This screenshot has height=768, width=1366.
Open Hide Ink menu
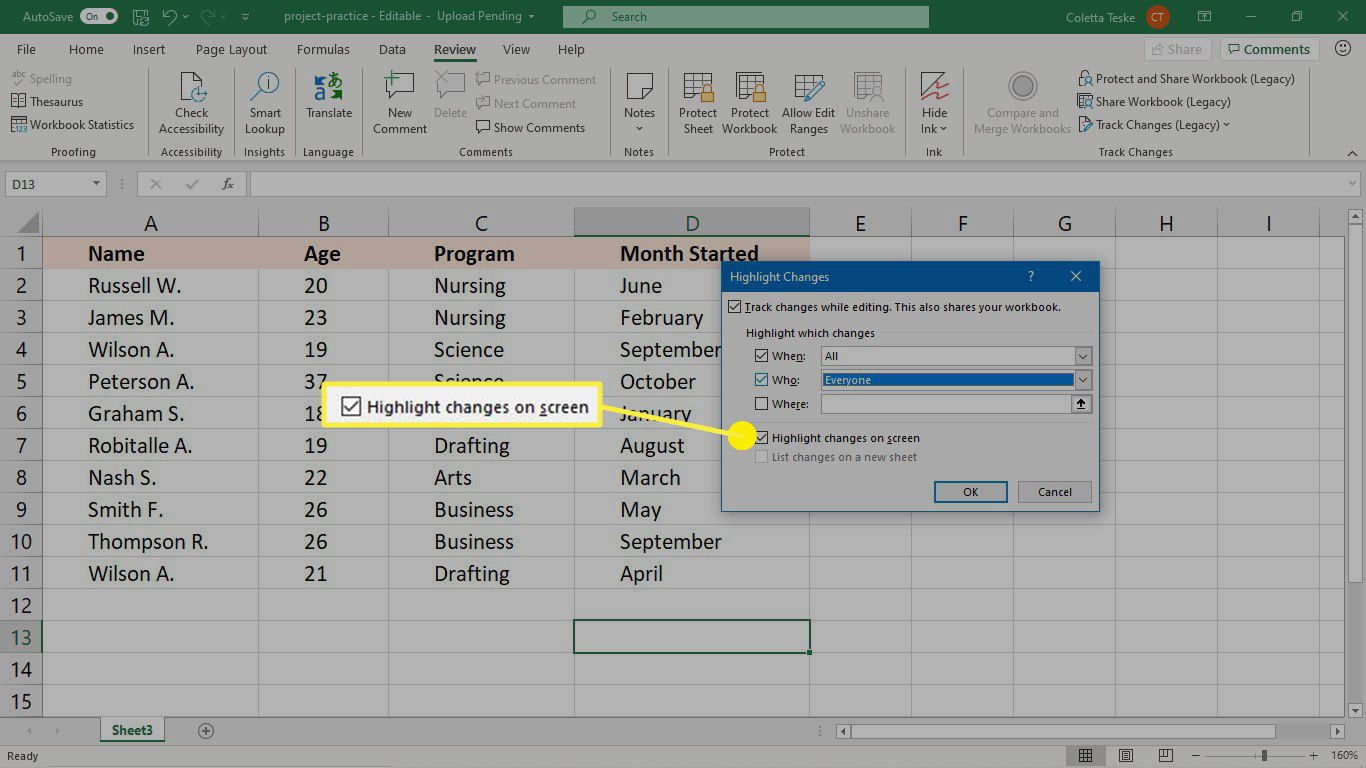(x=934, y=104)
